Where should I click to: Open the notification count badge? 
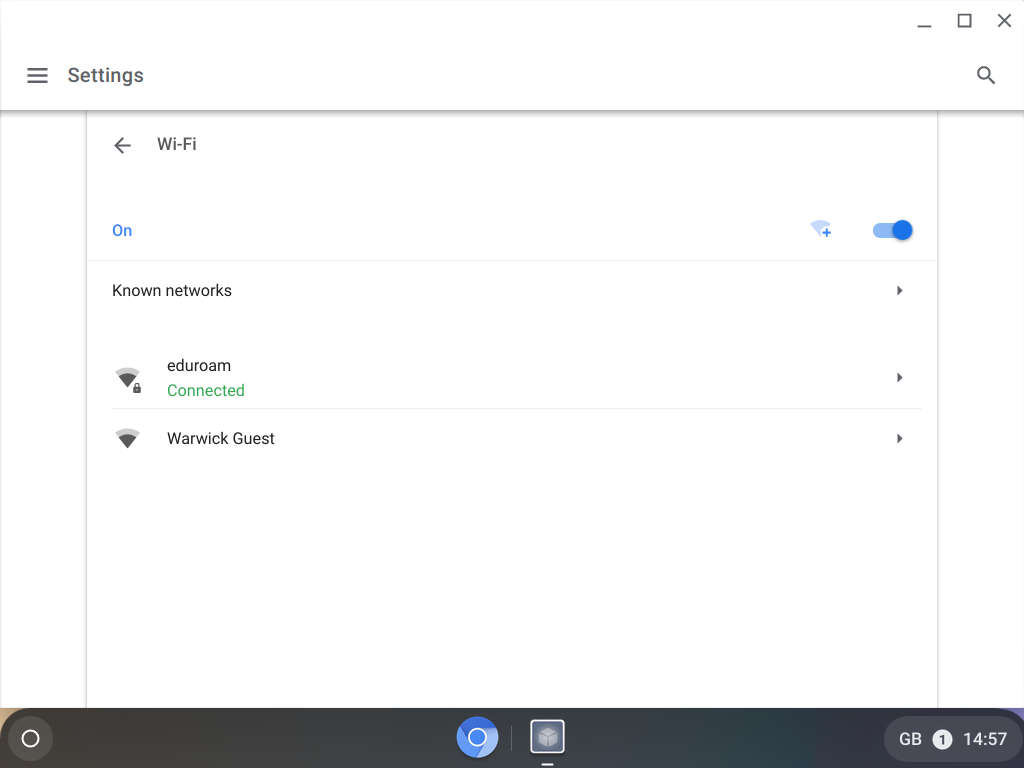[x=942, y=740]
